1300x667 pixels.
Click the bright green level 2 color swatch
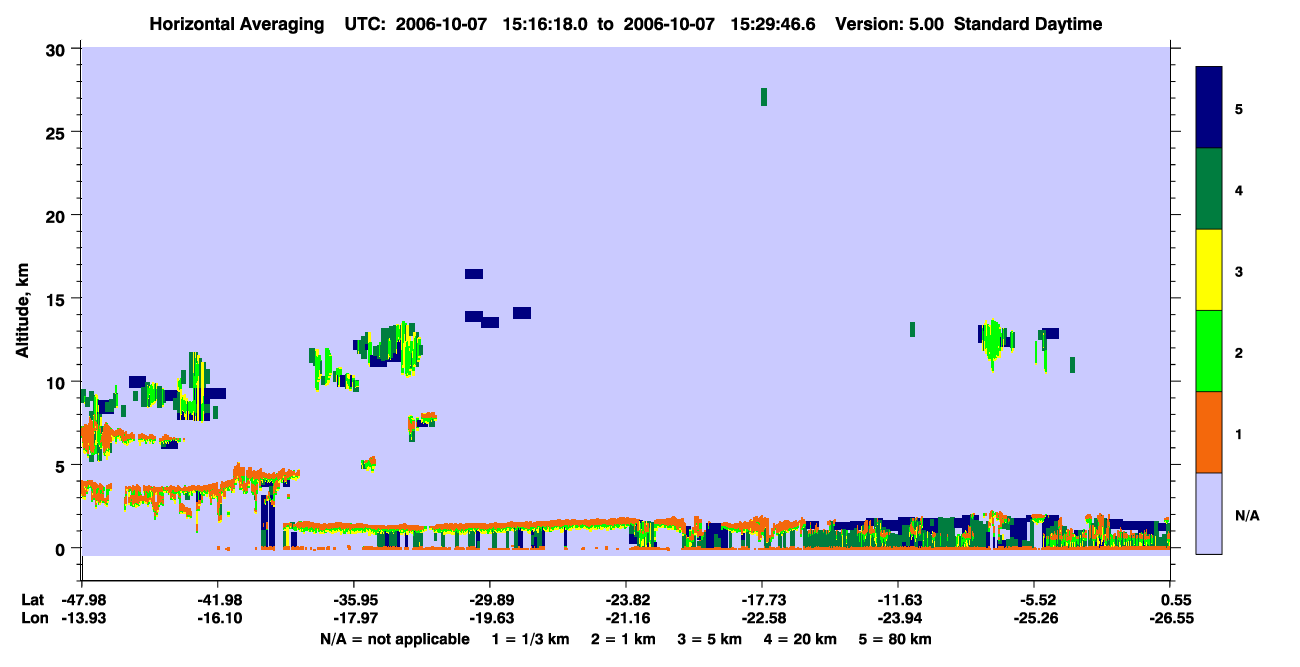pos(1209,351)
